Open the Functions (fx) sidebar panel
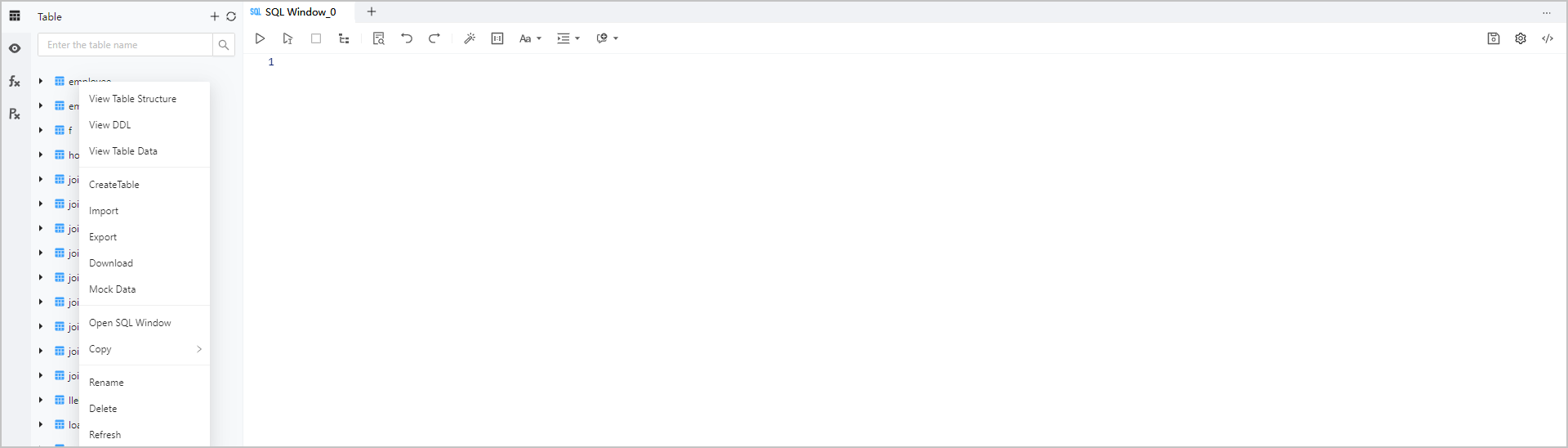Viewport: 1568px width, 448px height. coord(15,81)
